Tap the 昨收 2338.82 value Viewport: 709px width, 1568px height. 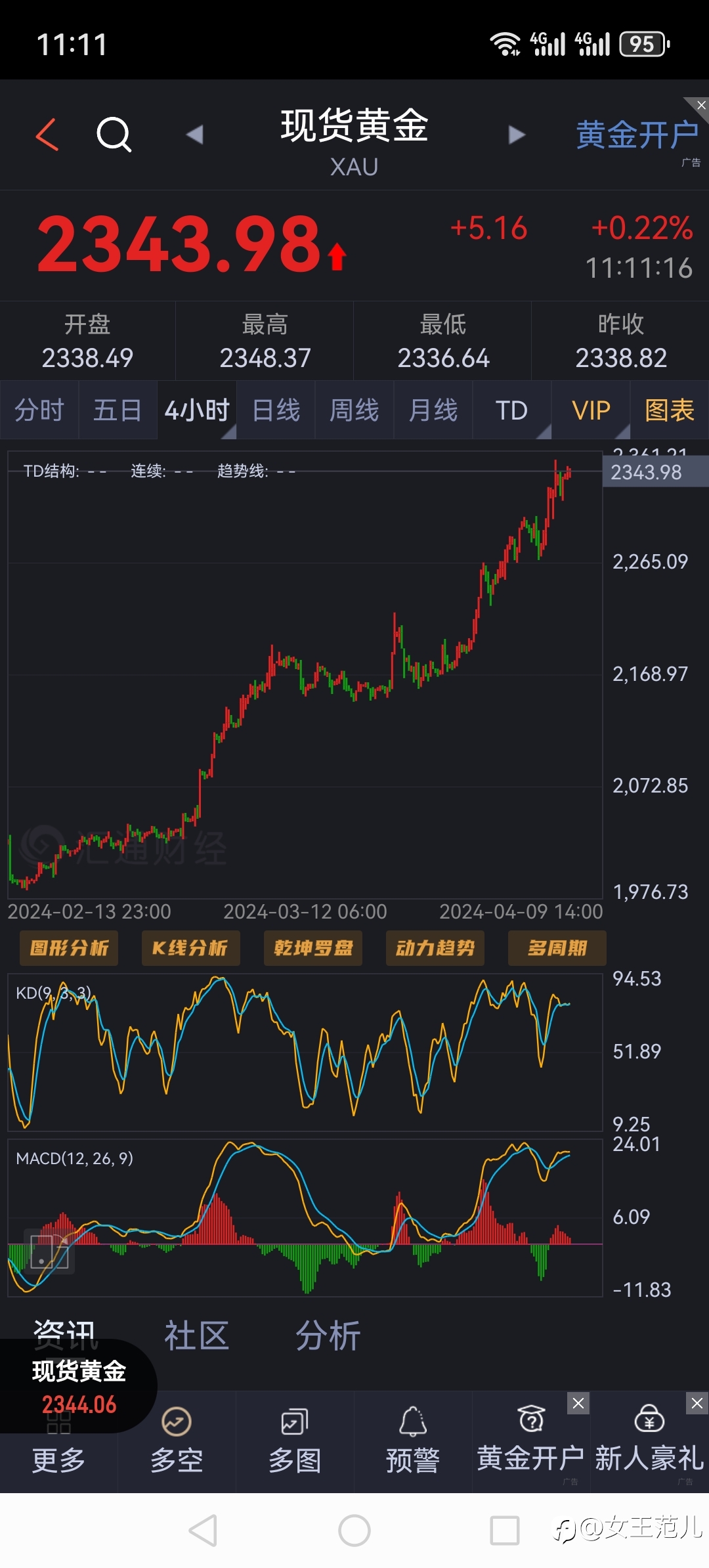621,358
